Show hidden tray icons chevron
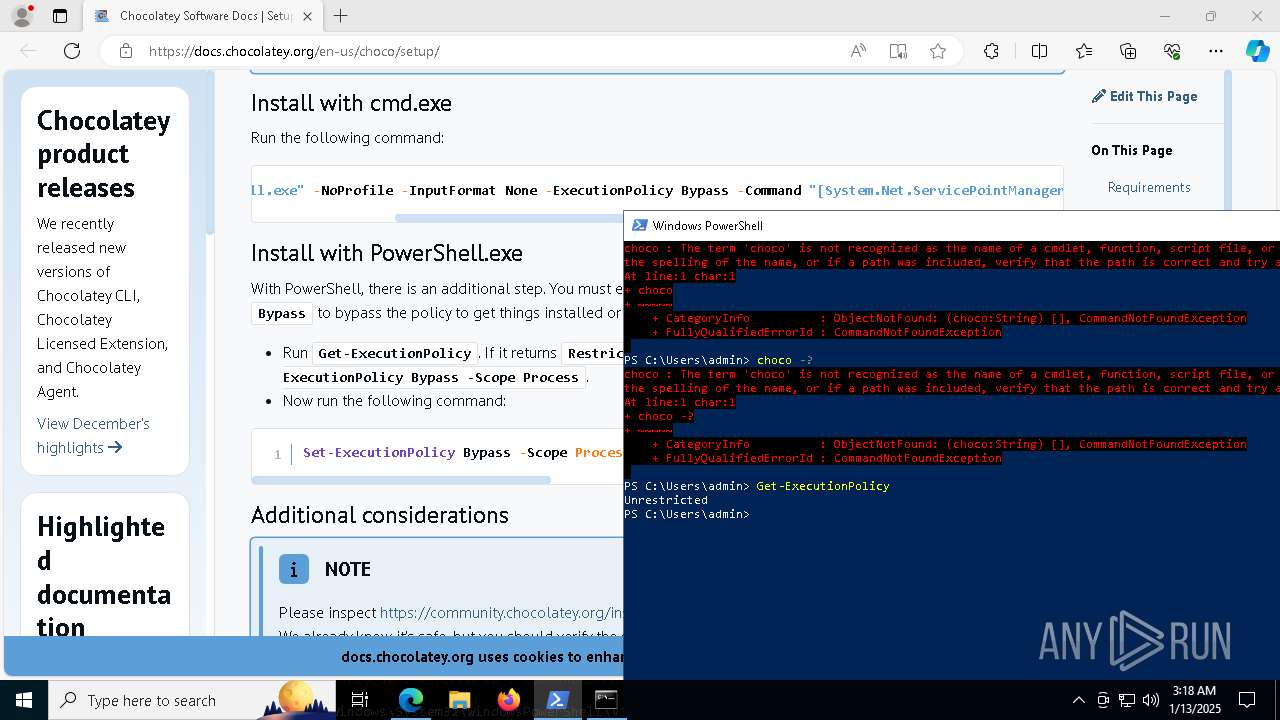Viewport: 1280px width, 720px height. click(x=1078, y=700)
